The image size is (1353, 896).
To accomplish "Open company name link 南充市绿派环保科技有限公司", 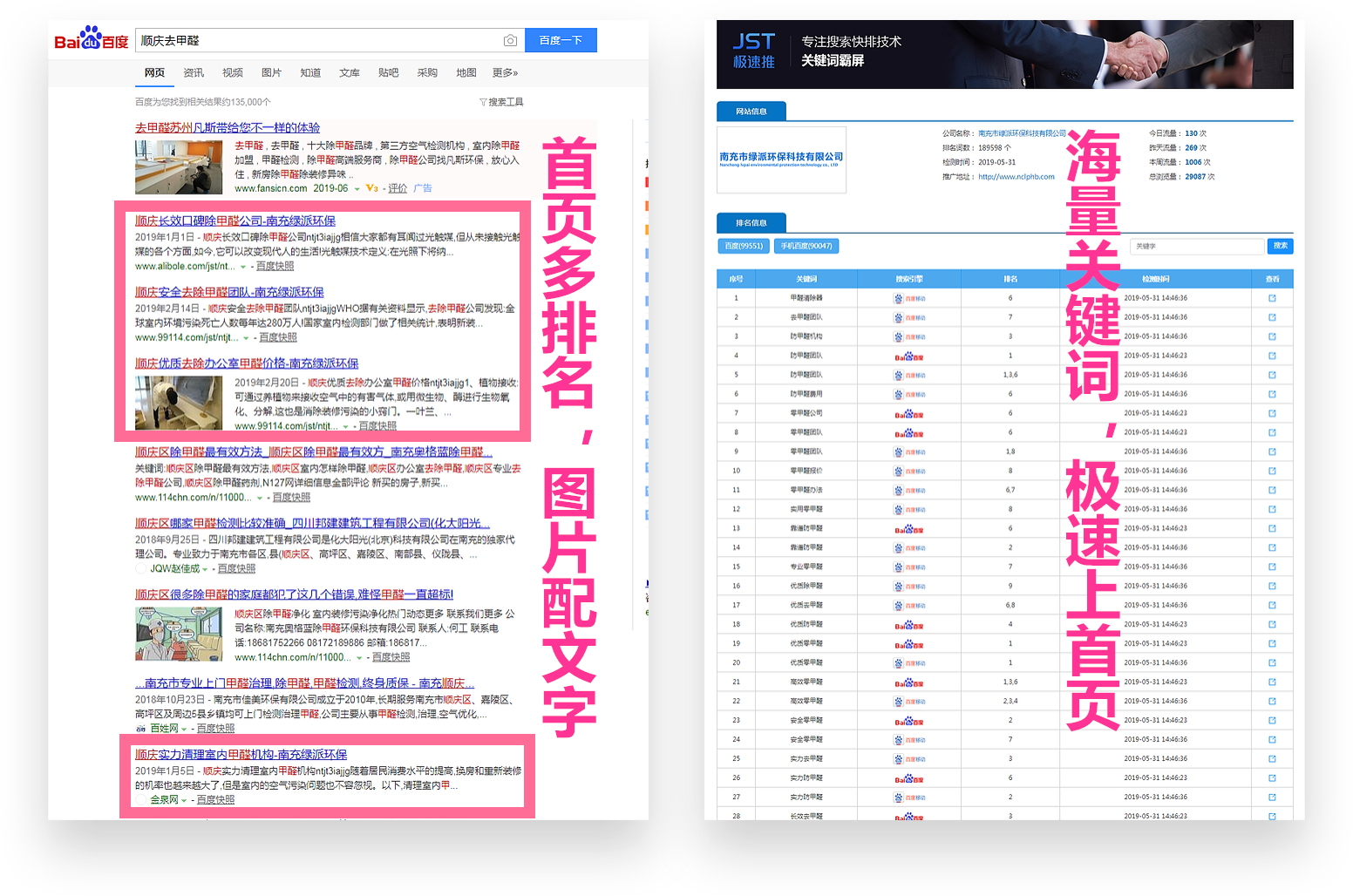I will click(x=1022, y=133).
